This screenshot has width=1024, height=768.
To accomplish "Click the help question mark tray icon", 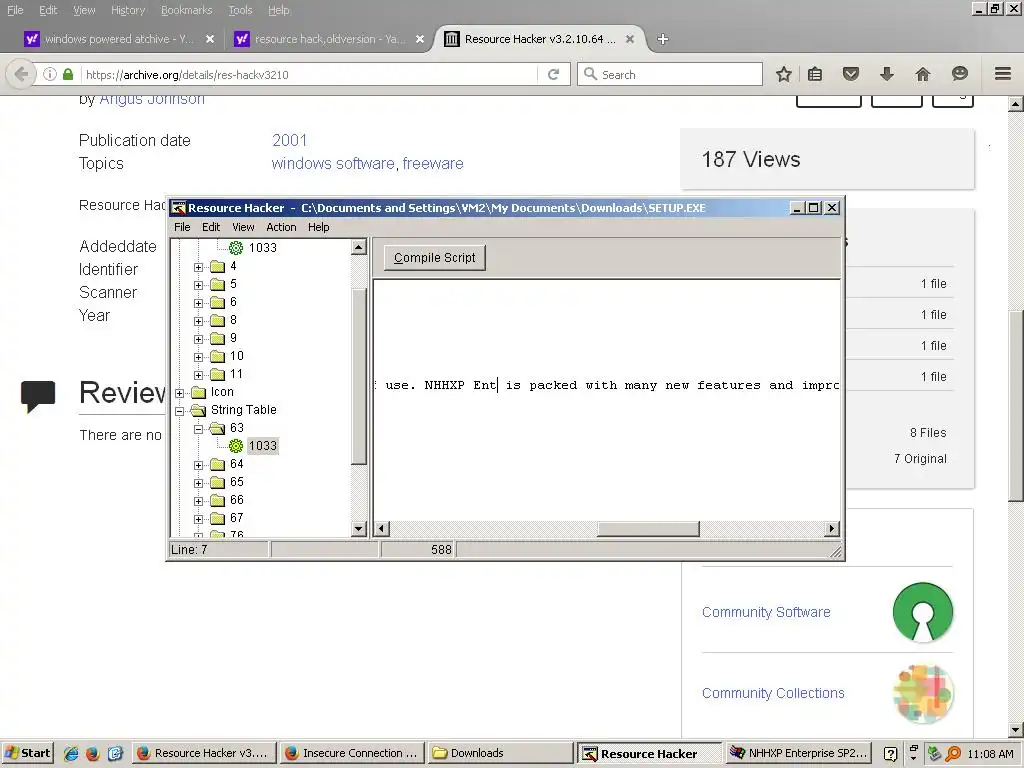I will click(890, 754).
